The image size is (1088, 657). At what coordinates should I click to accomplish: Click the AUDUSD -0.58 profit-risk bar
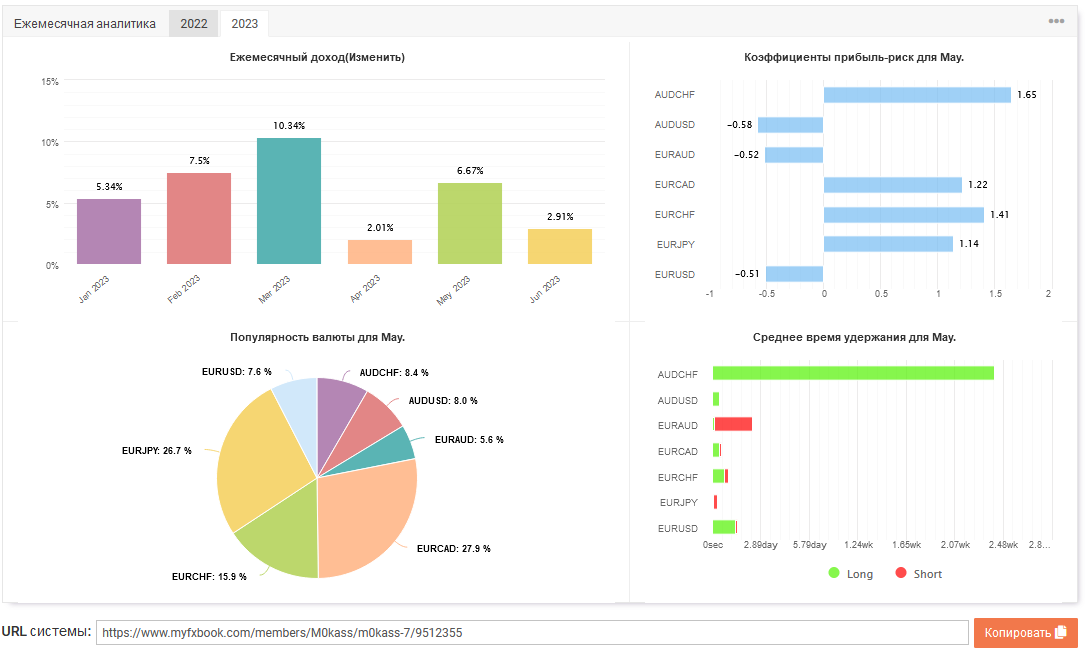(790, 125)
